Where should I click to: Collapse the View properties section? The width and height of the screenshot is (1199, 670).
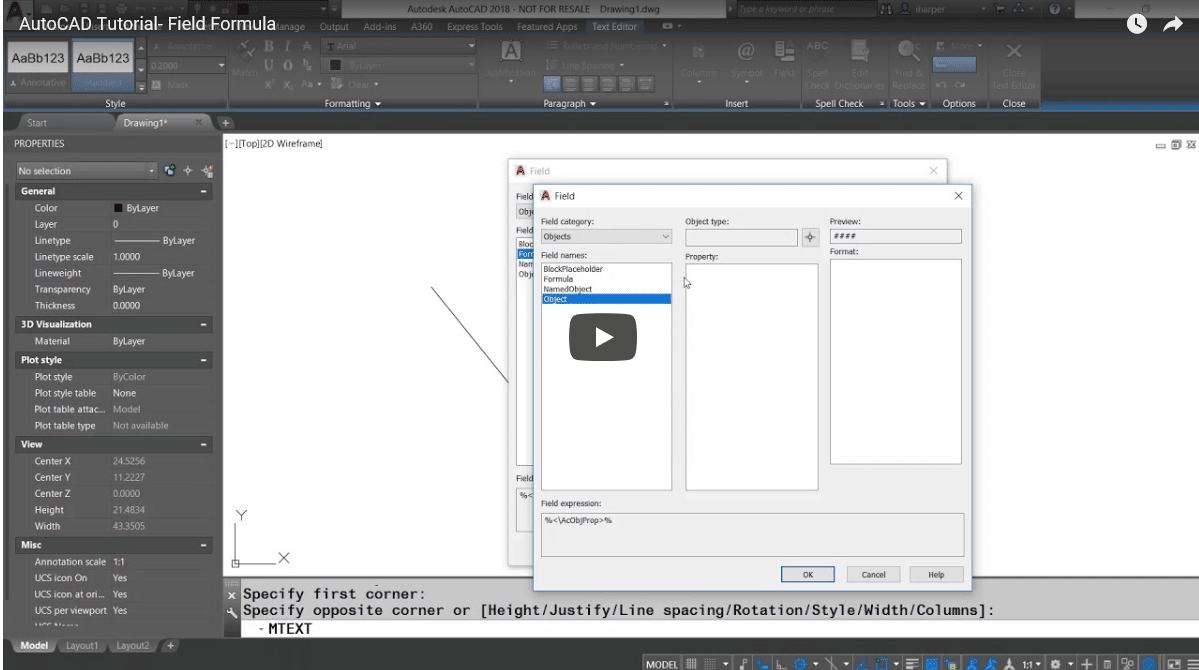pos(203,444)
